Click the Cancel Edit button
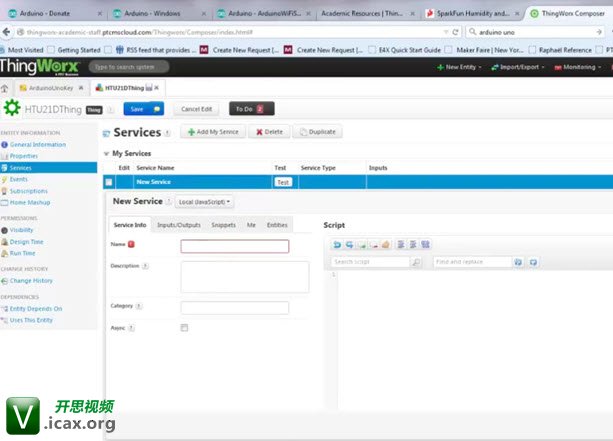Viewport: 613px width, 441px height. 196,109
